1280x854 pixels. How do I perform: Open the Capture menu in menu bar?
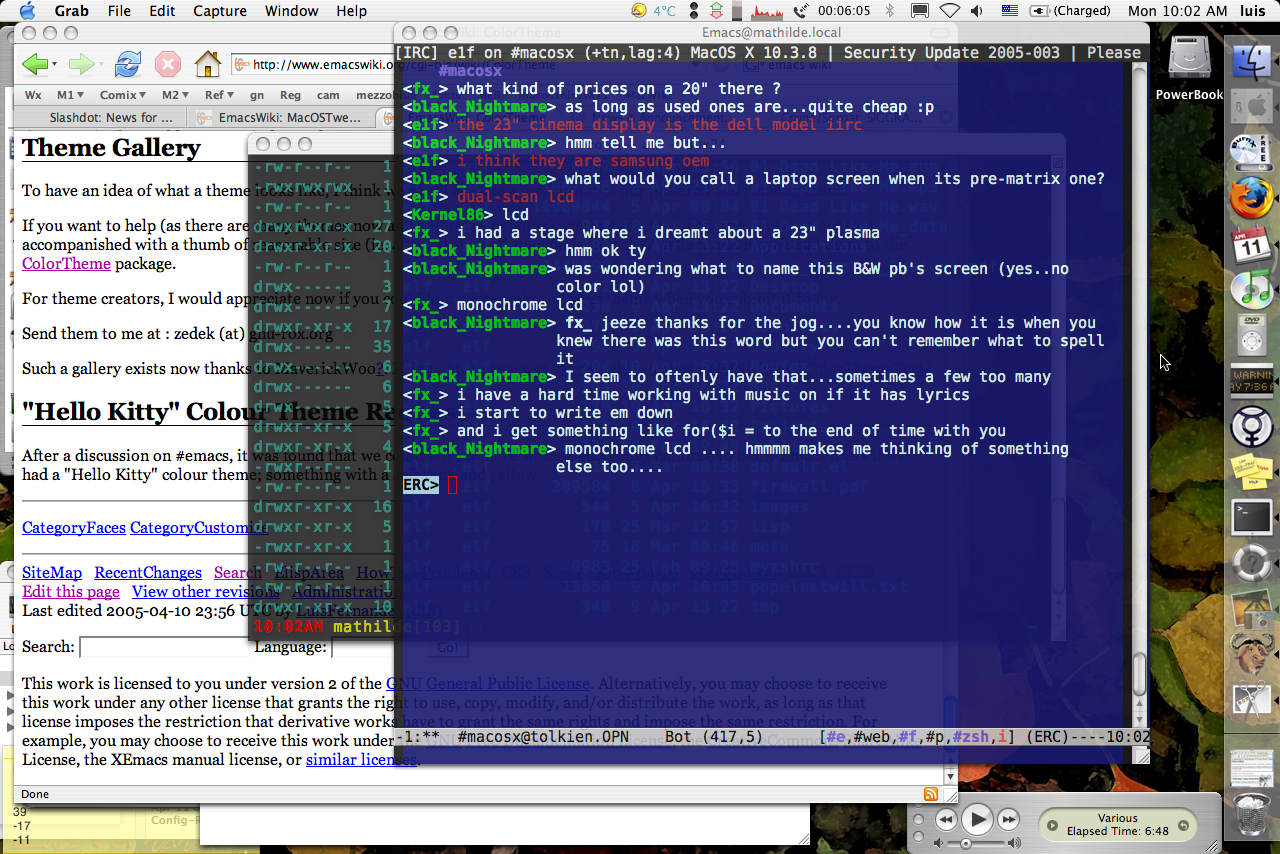(x=218, y=11)
